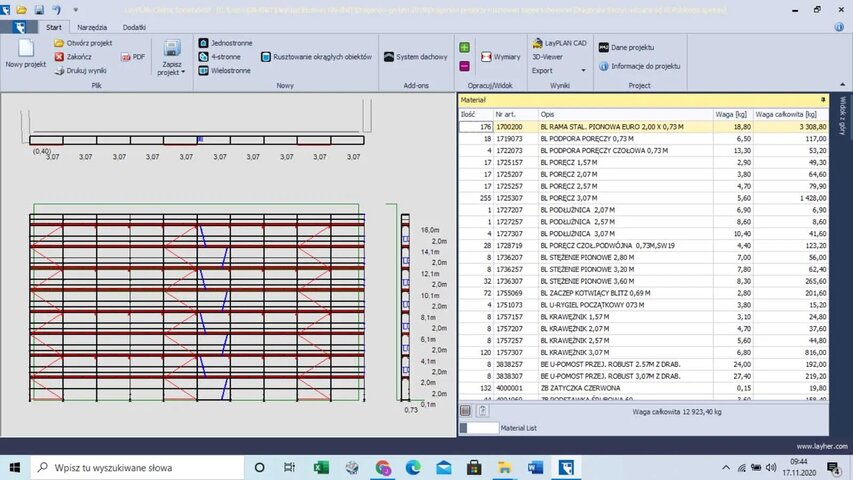The image size is (853, 480).
Task: Click the green plus zoom icon
Action: tap(465, 47)
